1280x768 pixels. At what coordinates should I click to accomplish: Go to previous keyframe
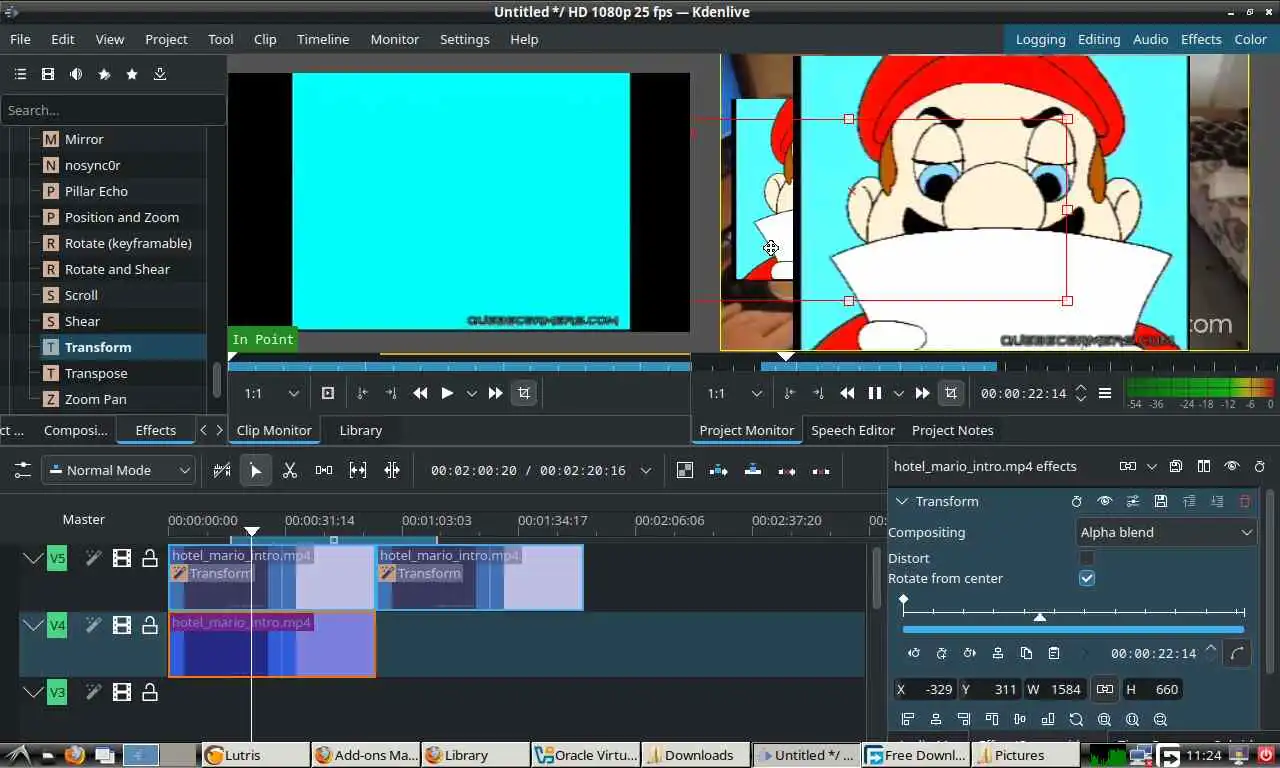(914, 653)
